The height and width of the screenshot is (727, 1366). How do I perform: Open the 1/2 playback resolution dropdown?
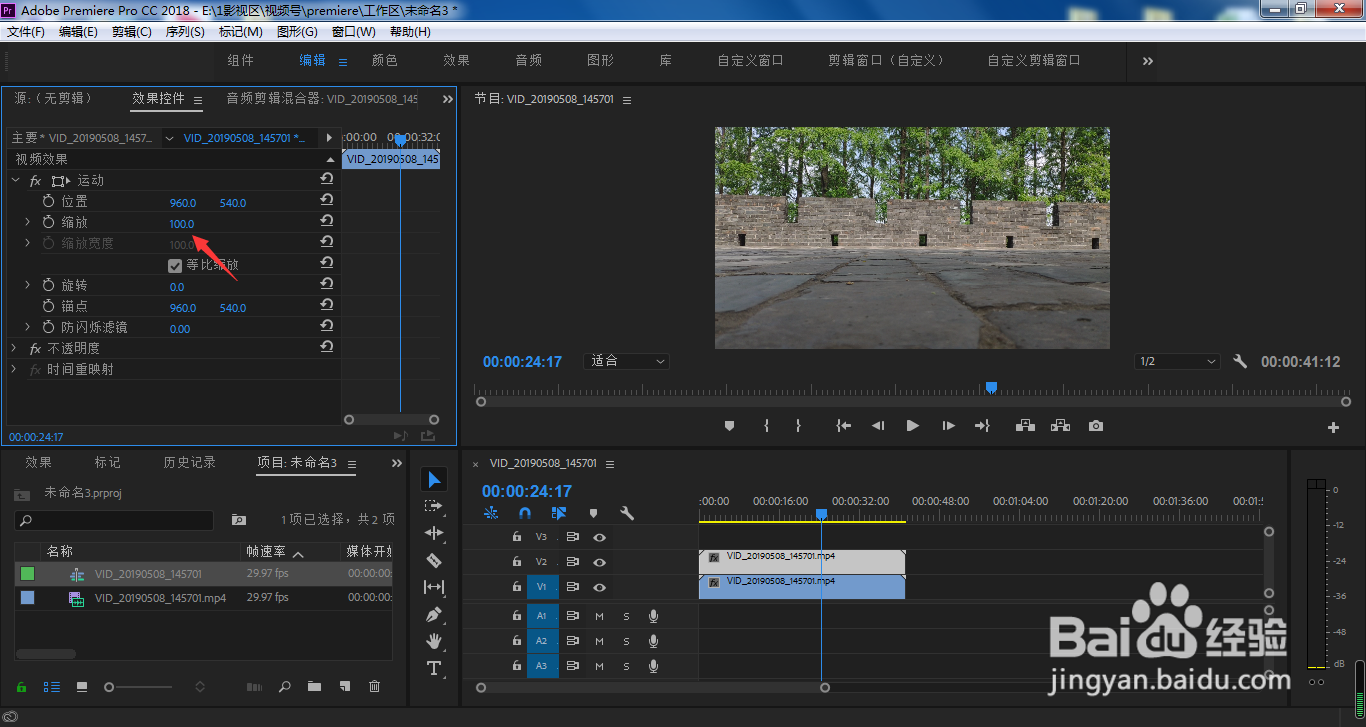click(1178, 362)
